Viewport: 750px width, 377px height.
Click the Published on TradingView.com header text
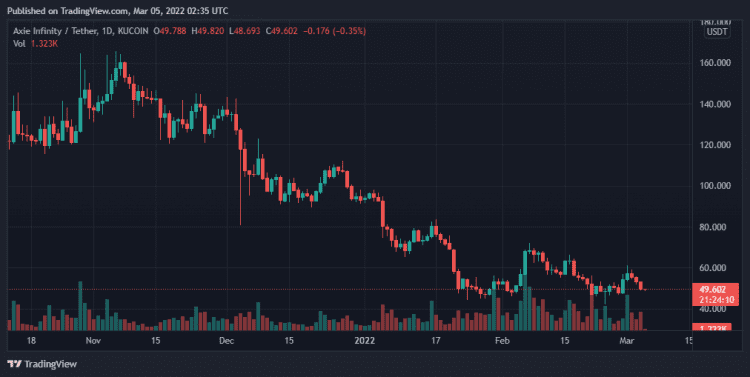tap(118, 11)
